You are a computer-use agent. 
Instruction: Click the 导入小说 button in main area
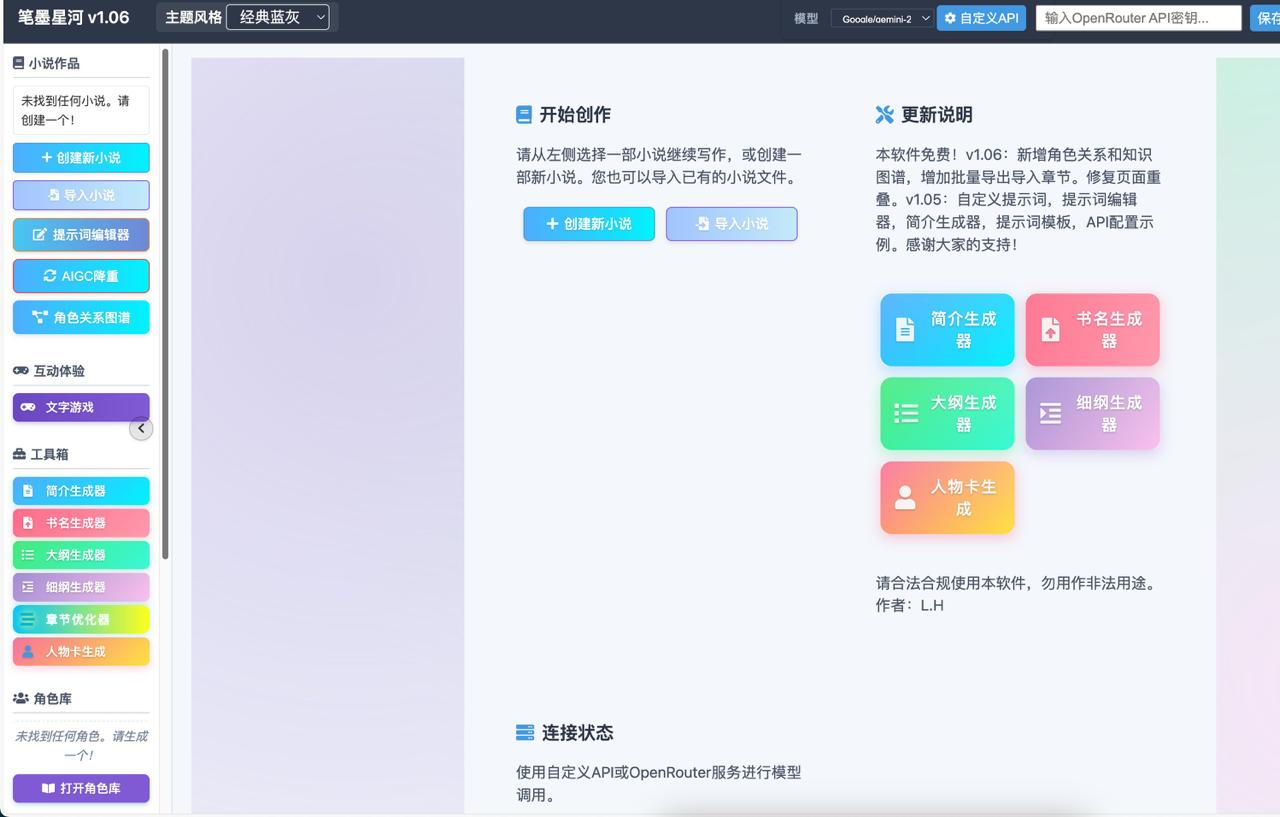point(731,224)
